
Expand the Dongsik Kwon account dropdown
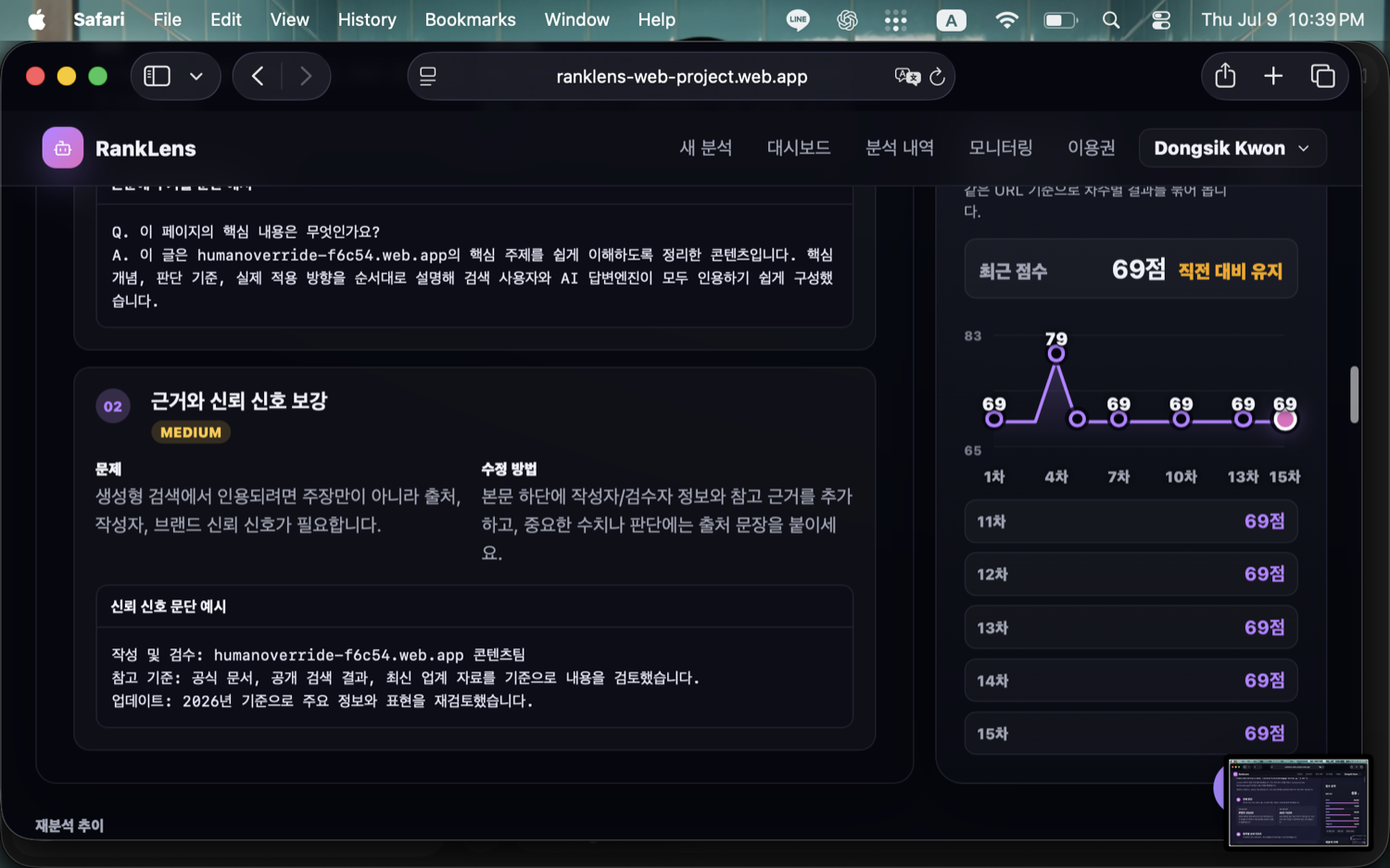click(1232, 148)
